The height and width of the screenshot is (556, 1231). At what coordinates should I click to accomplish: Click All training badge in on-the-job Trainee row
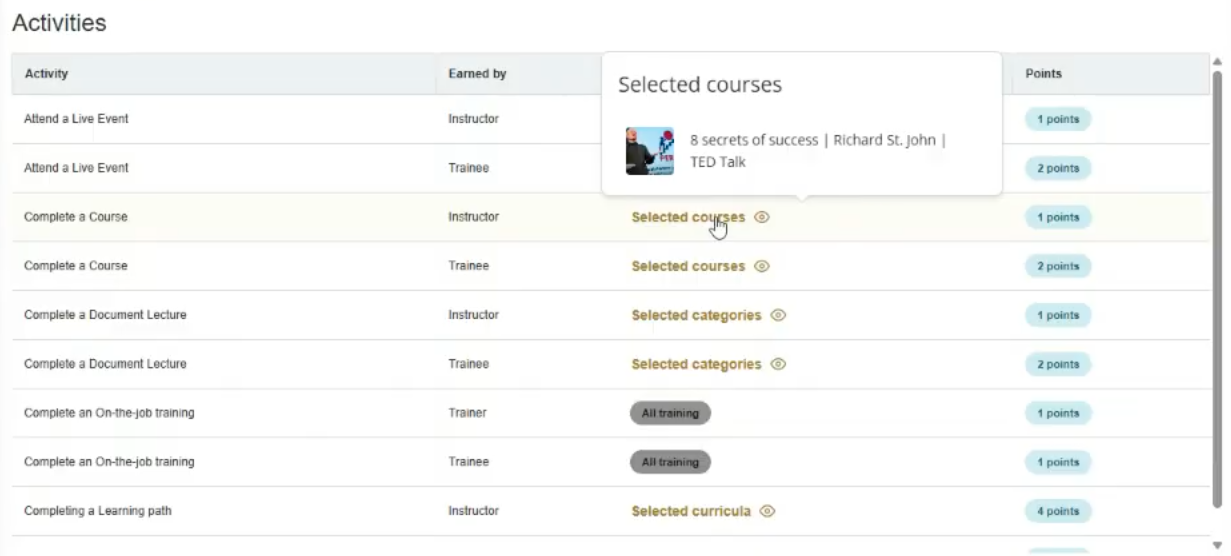pos(670,462)
